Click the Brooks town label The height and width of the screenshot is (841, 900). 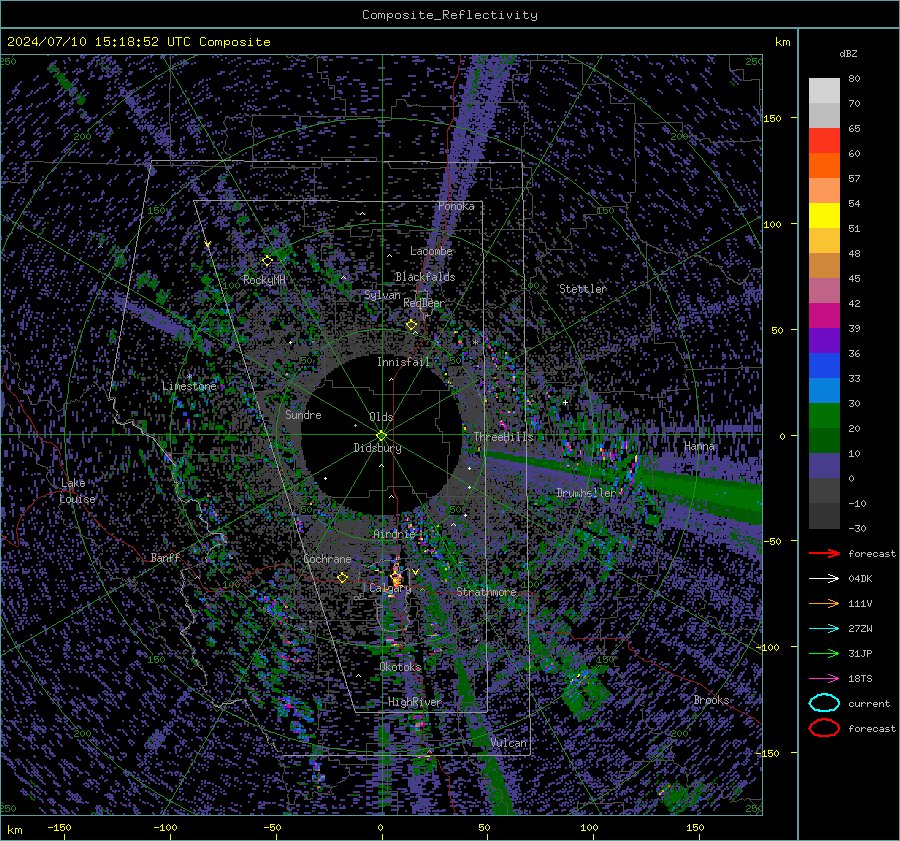pyautogui.click(x=711, y=700)
